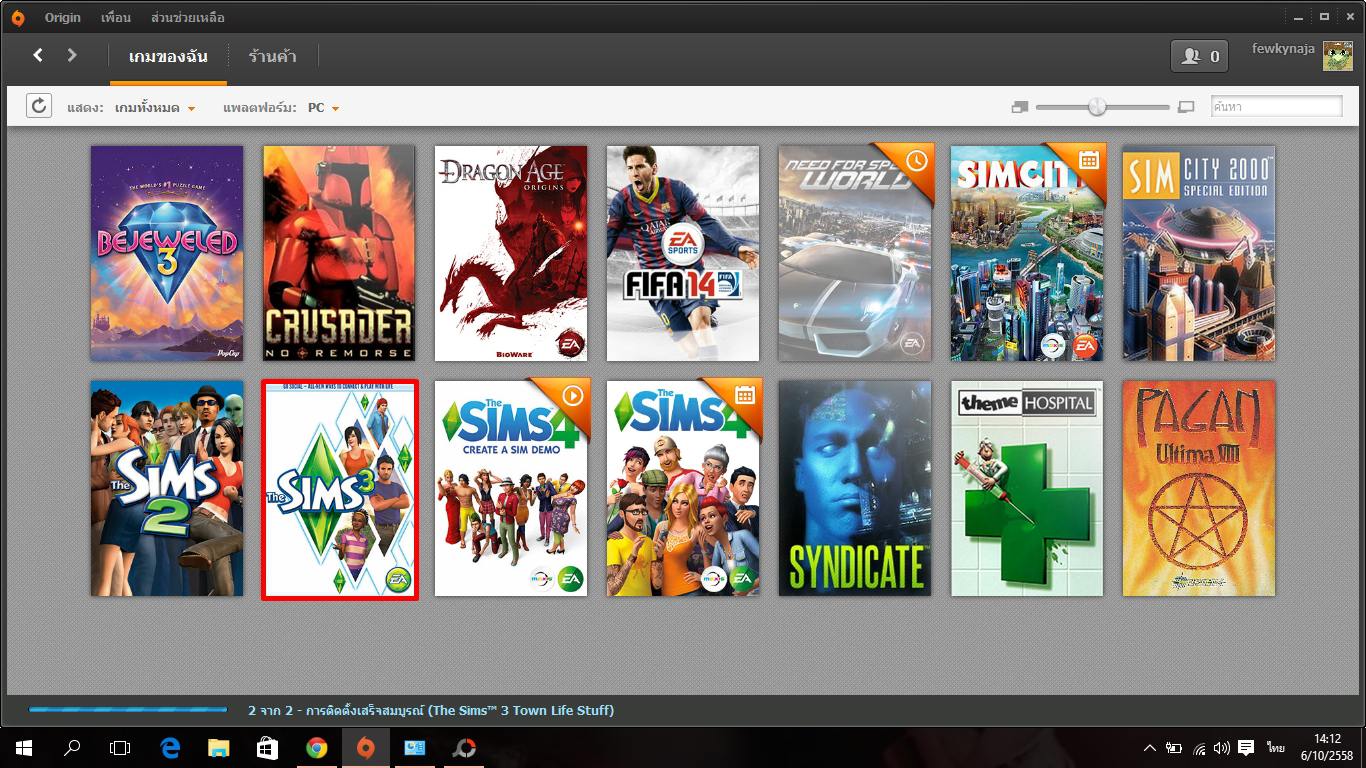Viewport: 1366px width, 768px height.
Task: Open the ส่วนช่วยเหลือ menu
Action: [187, 18]
